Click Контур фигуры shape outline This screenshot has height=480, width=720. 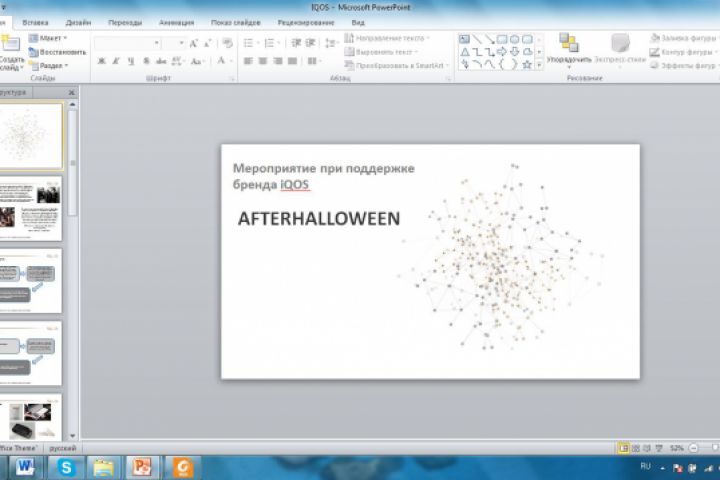tap(683, 52)
